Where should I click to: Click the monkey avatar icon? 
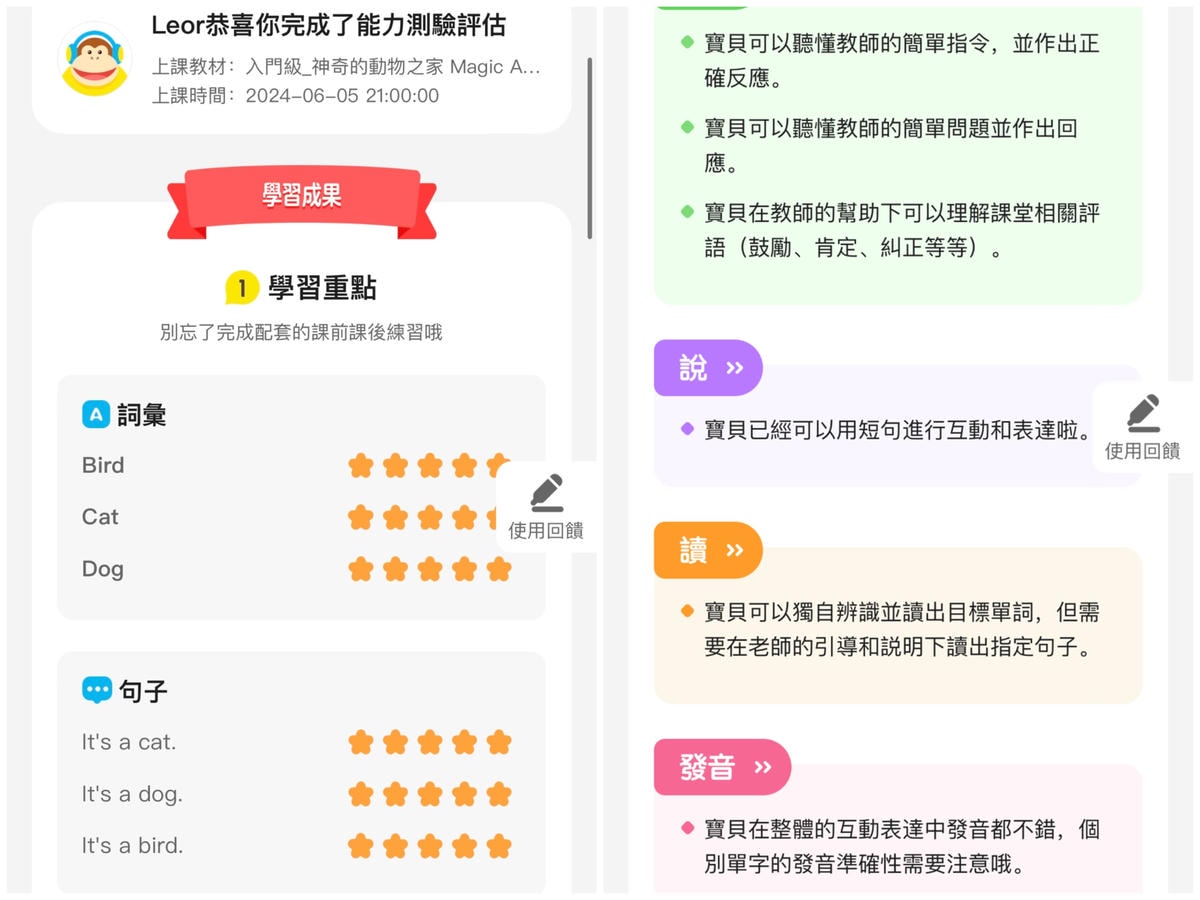coord(95,59)
